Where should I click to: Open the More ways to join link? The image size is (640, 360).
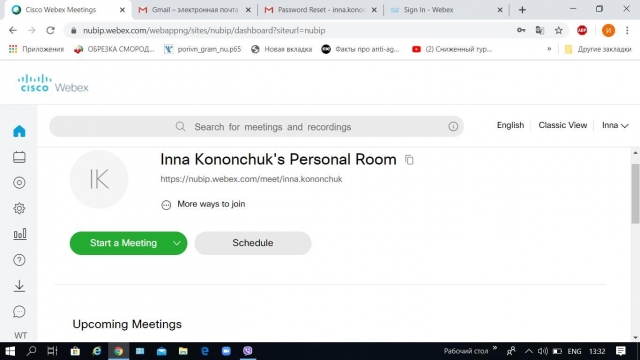coord(211,204)
